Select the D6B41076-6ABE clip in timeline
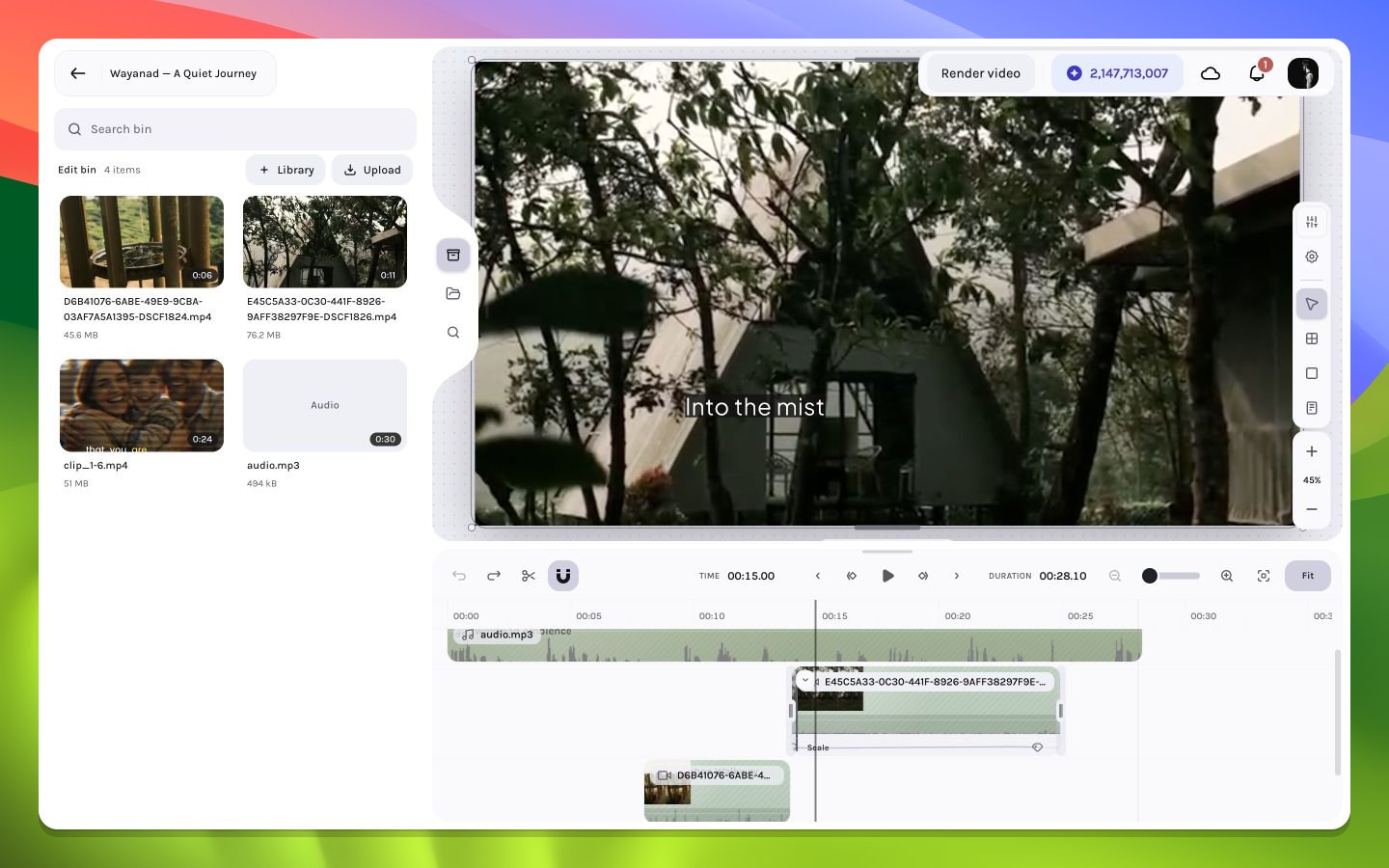The width and height of the screenshot is (1389, 868). 717,791
